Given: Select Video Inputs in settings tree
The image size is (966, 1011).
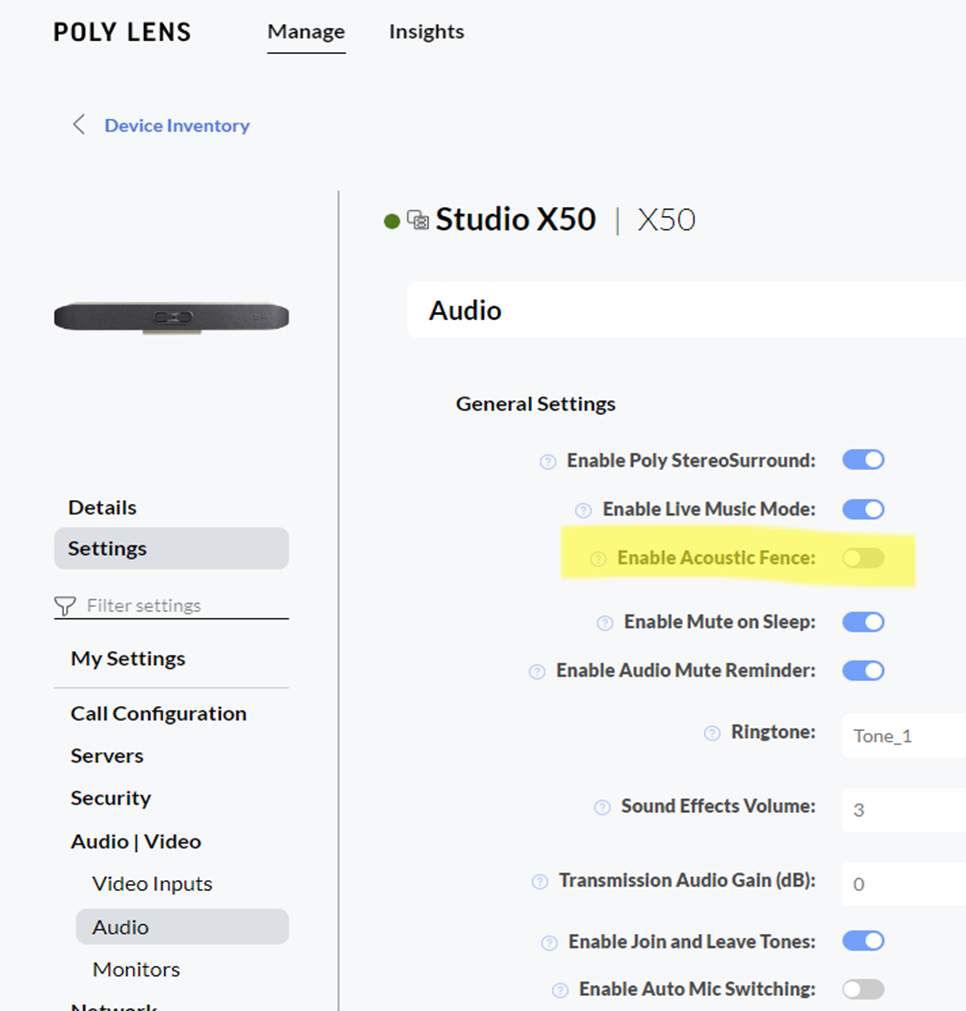Looking at the screenshot, I should click(152, 884).
